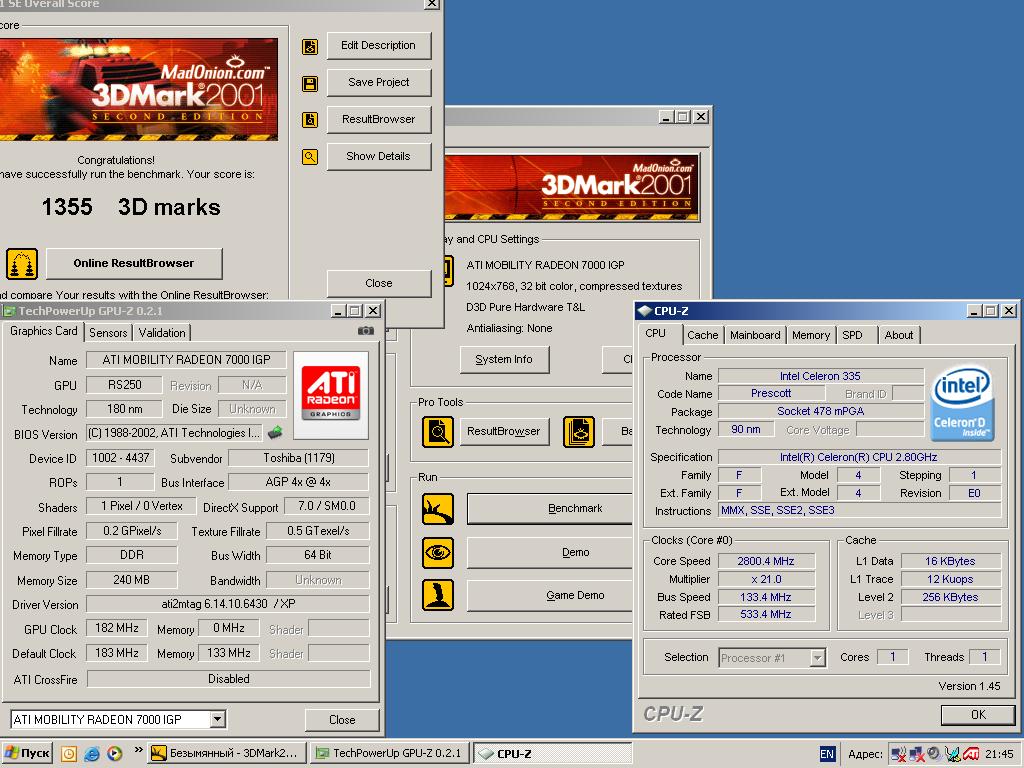The height and width of the screenshot is (768, 1024).
Task: Click EN language indicator in taskbar
Action: [827, 754]
